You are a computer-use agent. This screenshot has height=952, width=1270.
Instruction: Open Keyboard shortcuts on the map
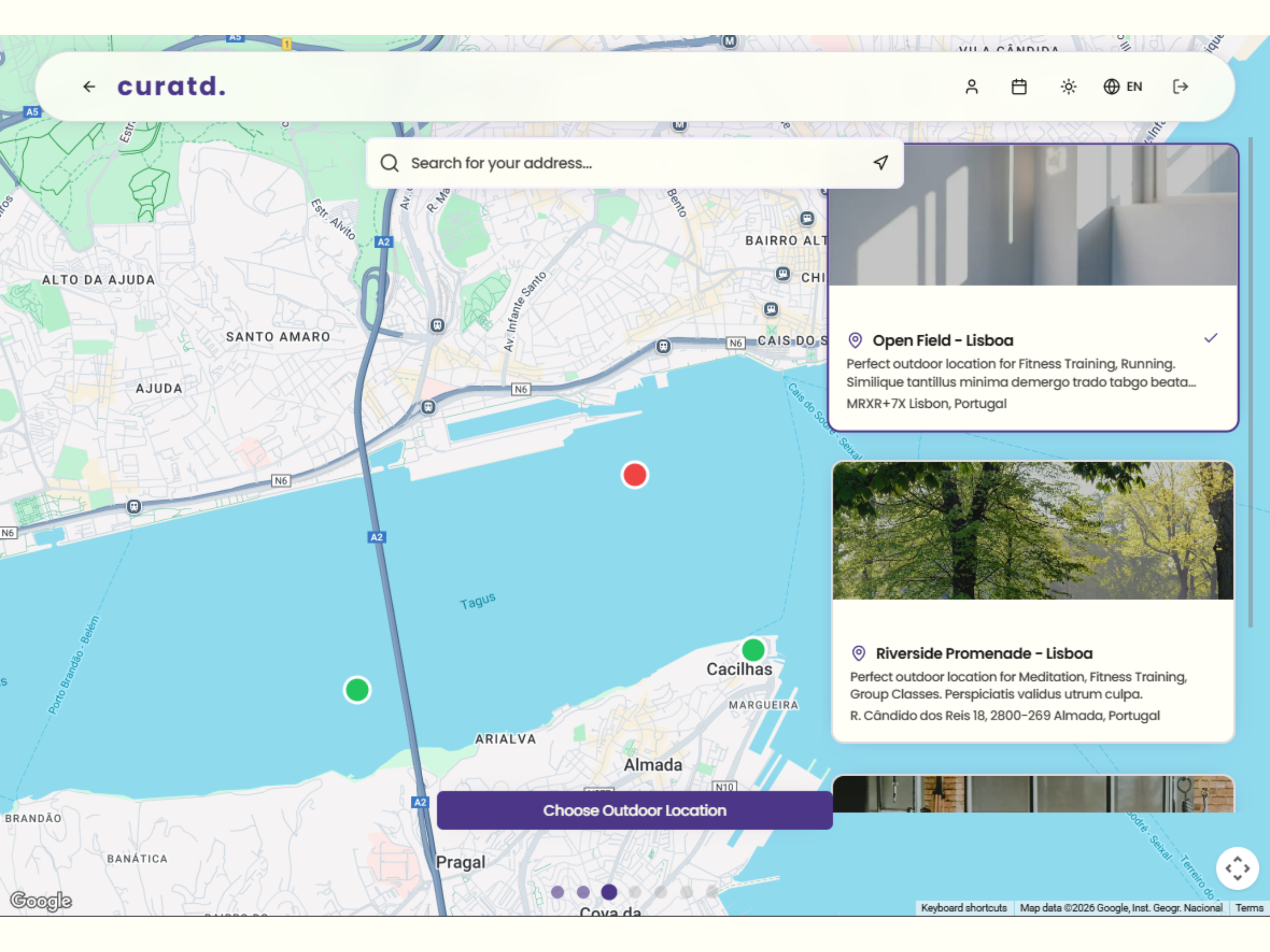click(x=964, y=908)
